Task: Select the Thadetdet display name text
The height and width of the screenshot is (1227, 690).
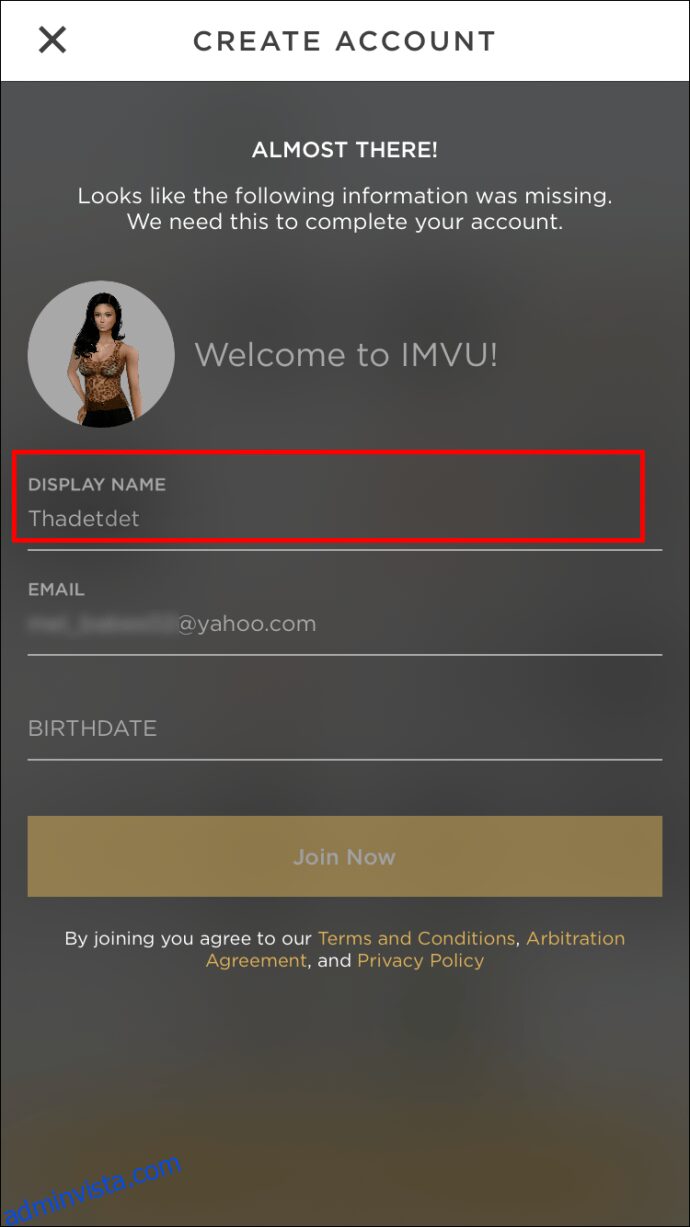Action: [84, 518]
